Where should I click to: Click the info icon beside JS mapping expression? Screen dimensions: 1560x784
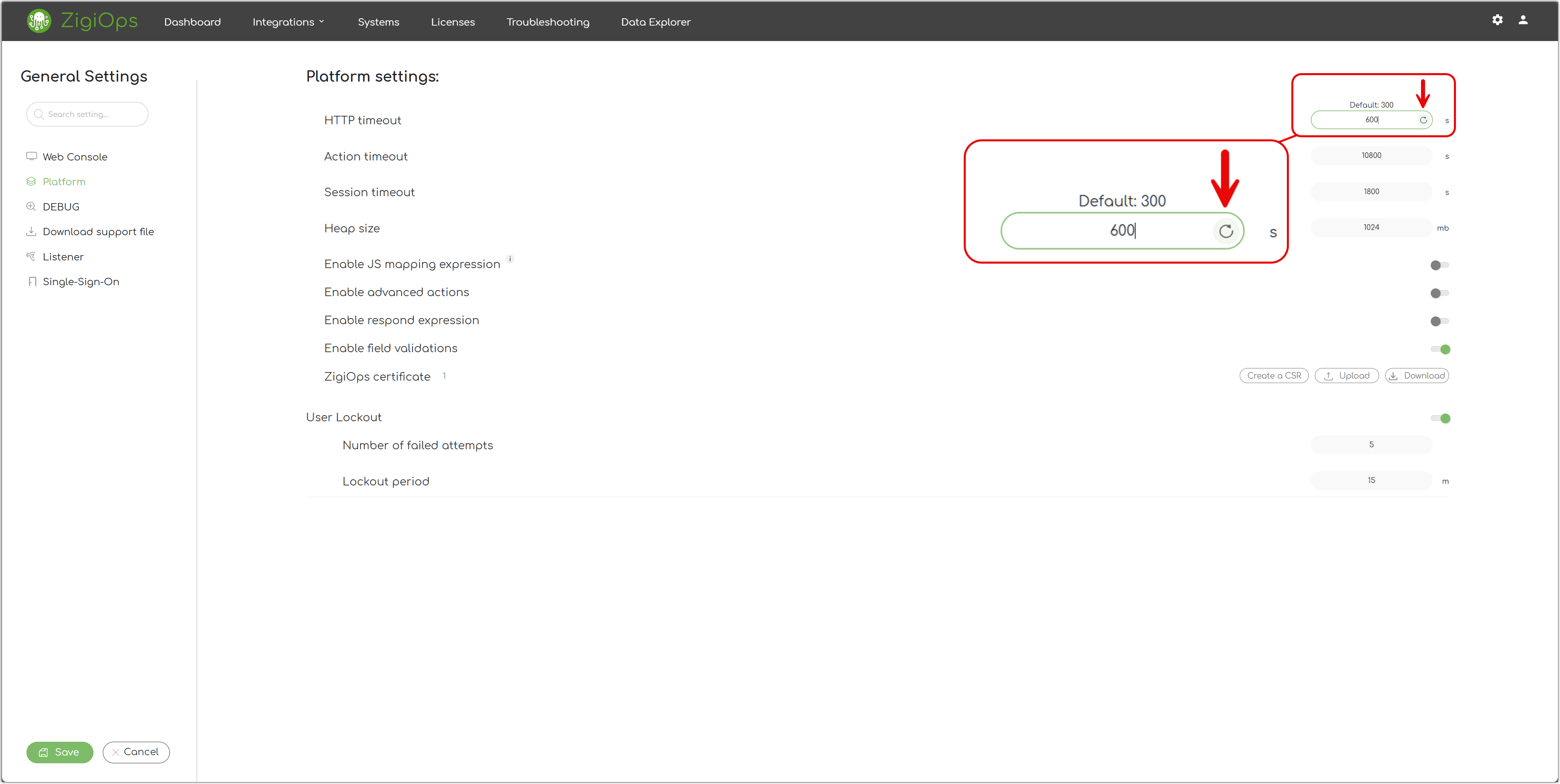pyautogui.click(x=510, y=258)
